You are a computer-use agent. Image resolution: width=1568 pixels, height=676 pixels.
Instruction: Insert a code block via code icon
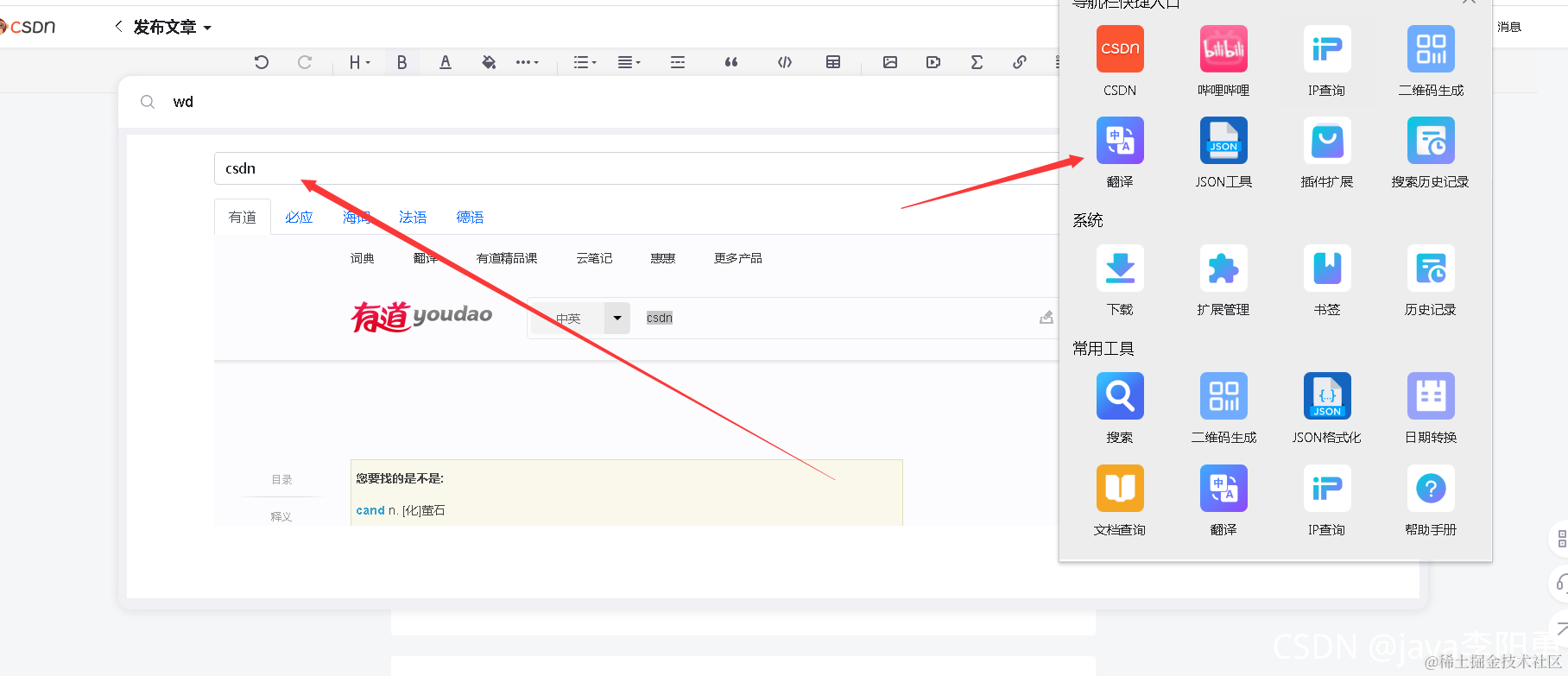(785, 62)
